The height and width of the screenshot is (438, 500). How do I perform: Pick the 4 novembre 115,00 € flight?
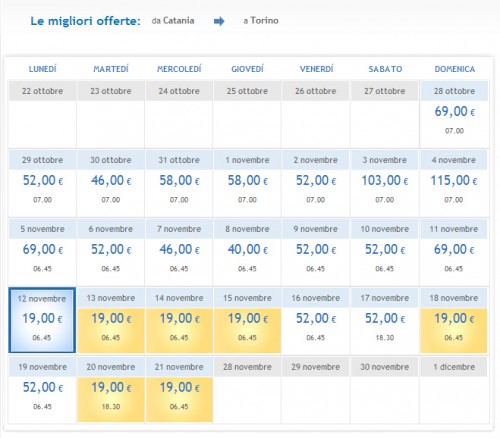pyautogui.click(x=454, y=183)
